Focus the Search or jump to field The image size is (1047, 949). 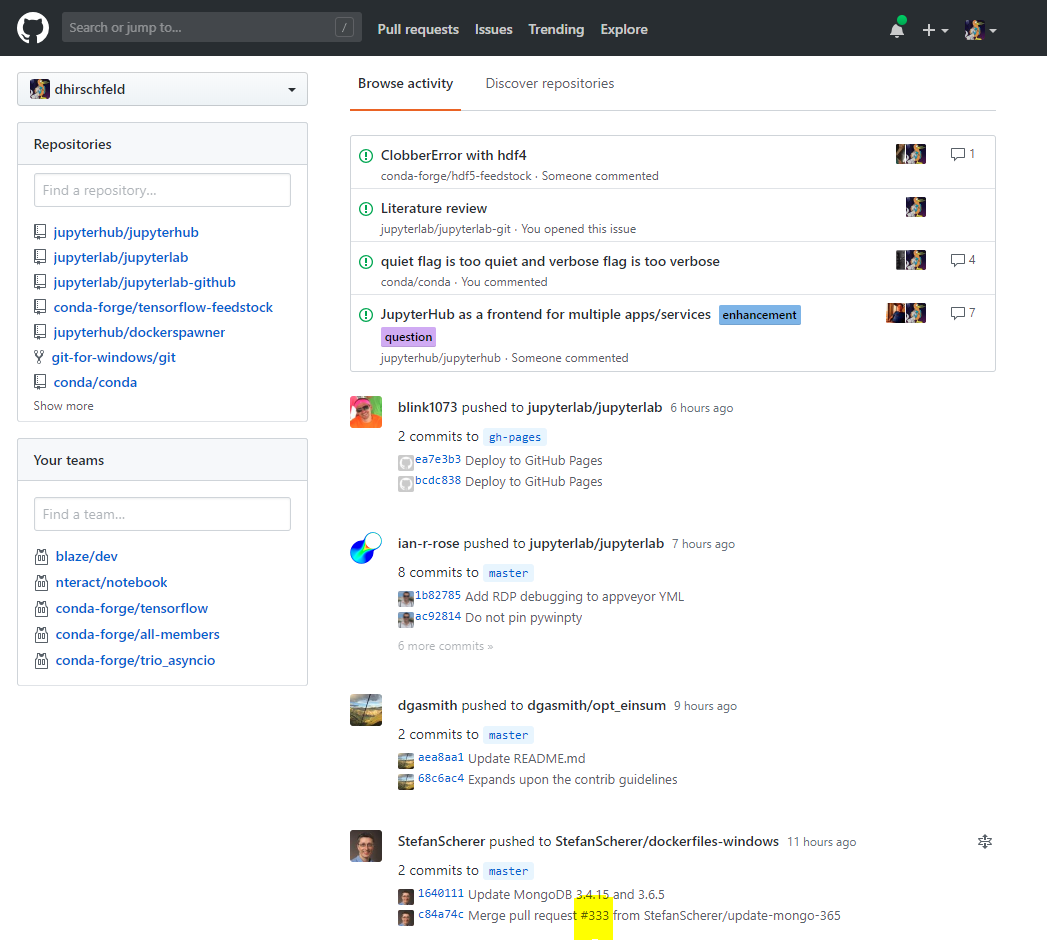[x=212, y=27]
